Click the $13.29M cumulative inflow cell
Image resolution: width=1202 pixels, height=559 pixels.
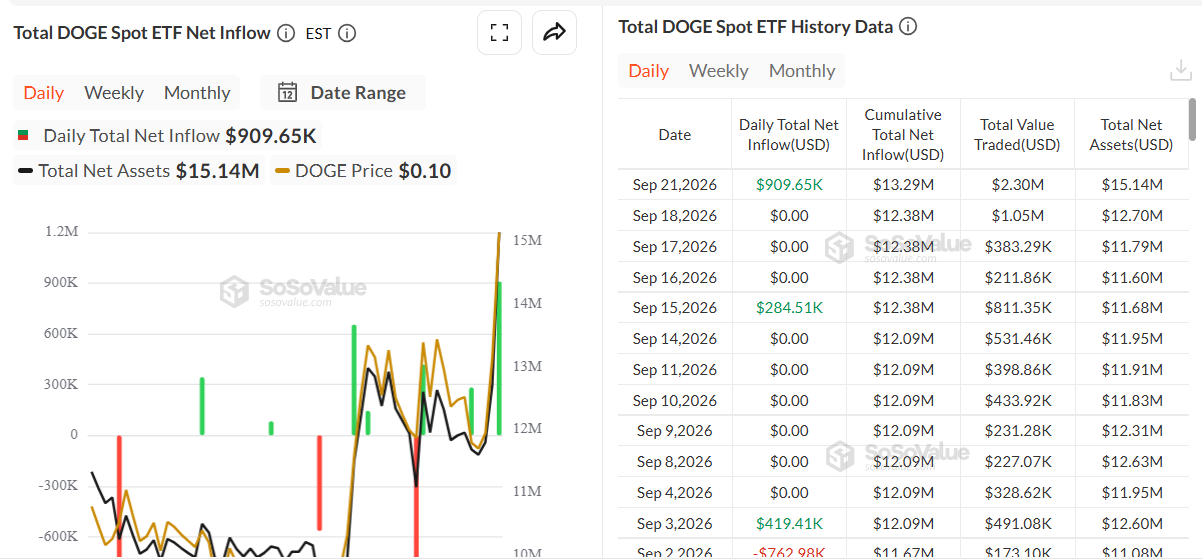(903, 185)
